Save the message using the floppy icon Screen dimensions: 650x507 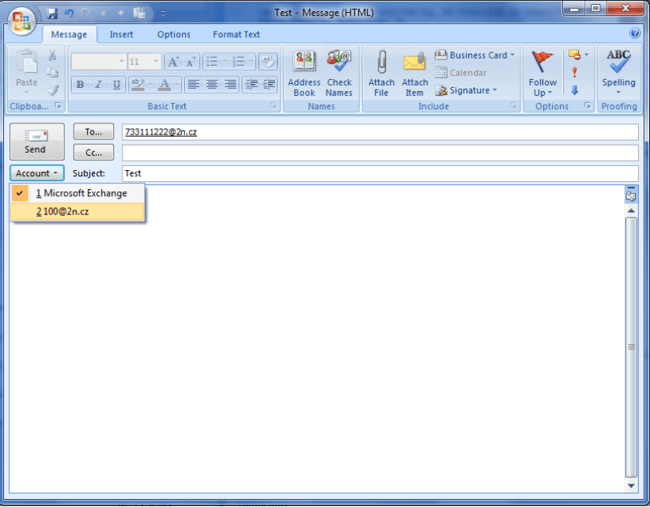coord(51,13)
